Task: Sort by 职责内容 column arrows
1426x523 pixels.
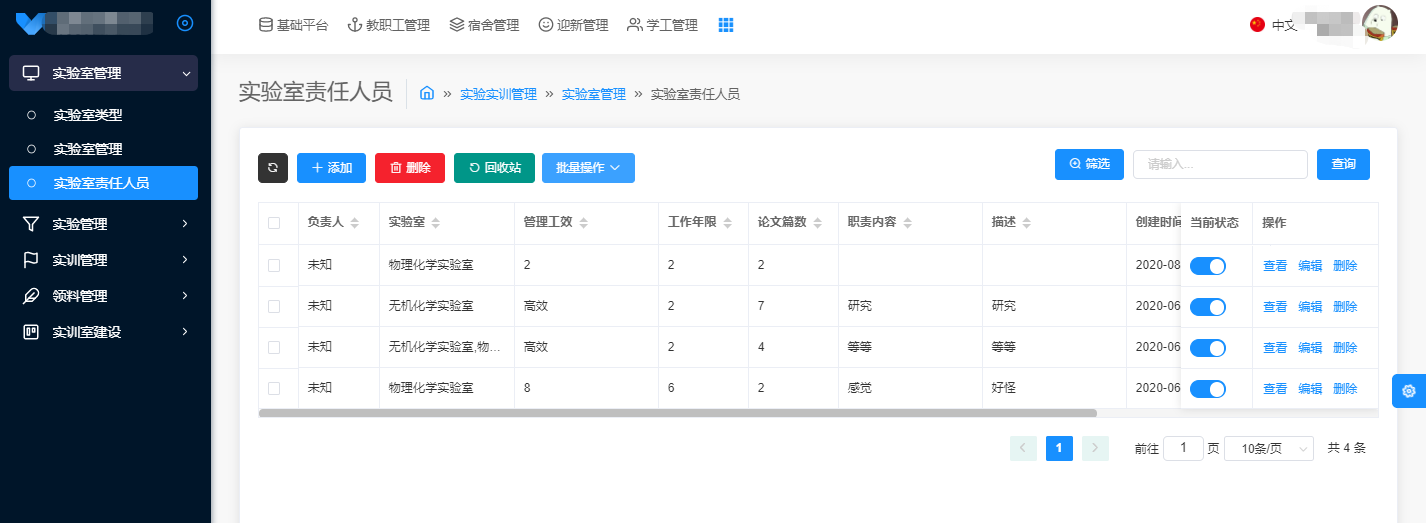Action: click(x=907, y=223)
